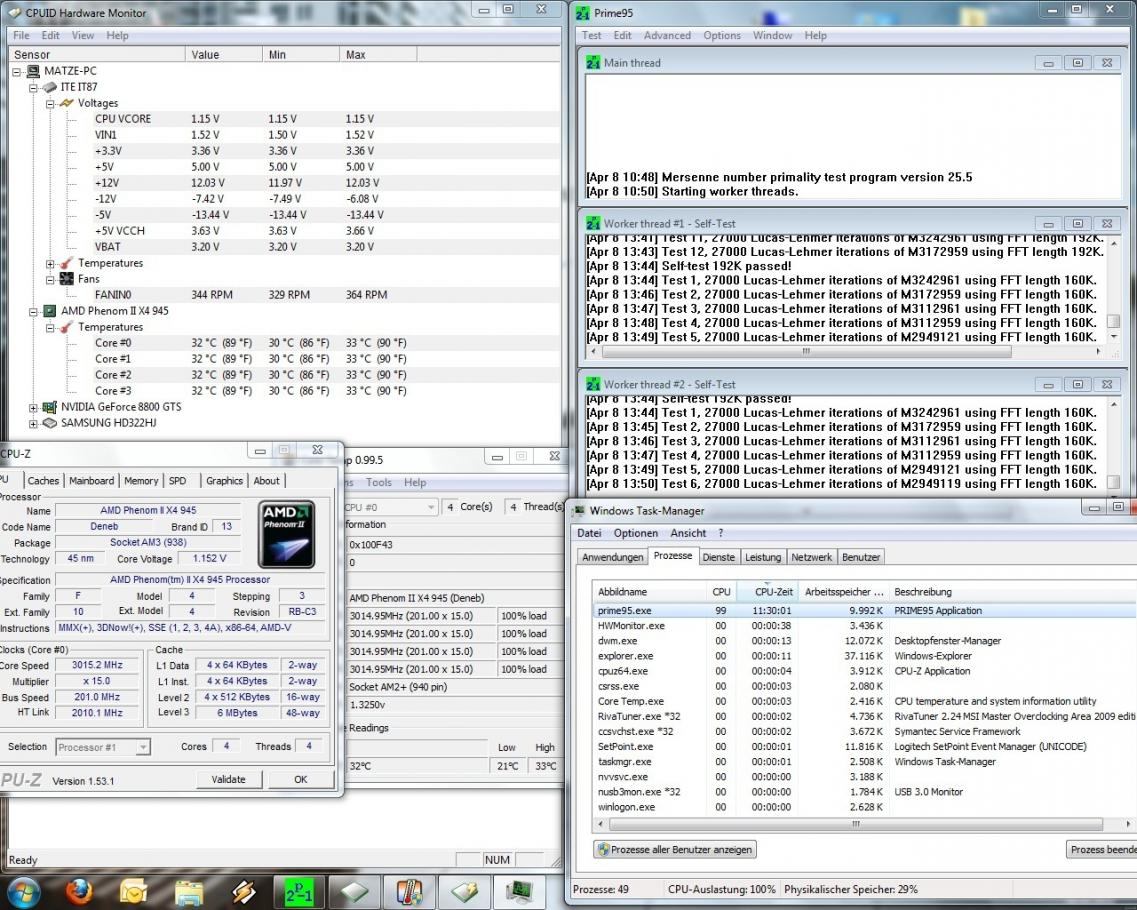
Task: Select the explorer.exe process row
Action: (864, 656)
